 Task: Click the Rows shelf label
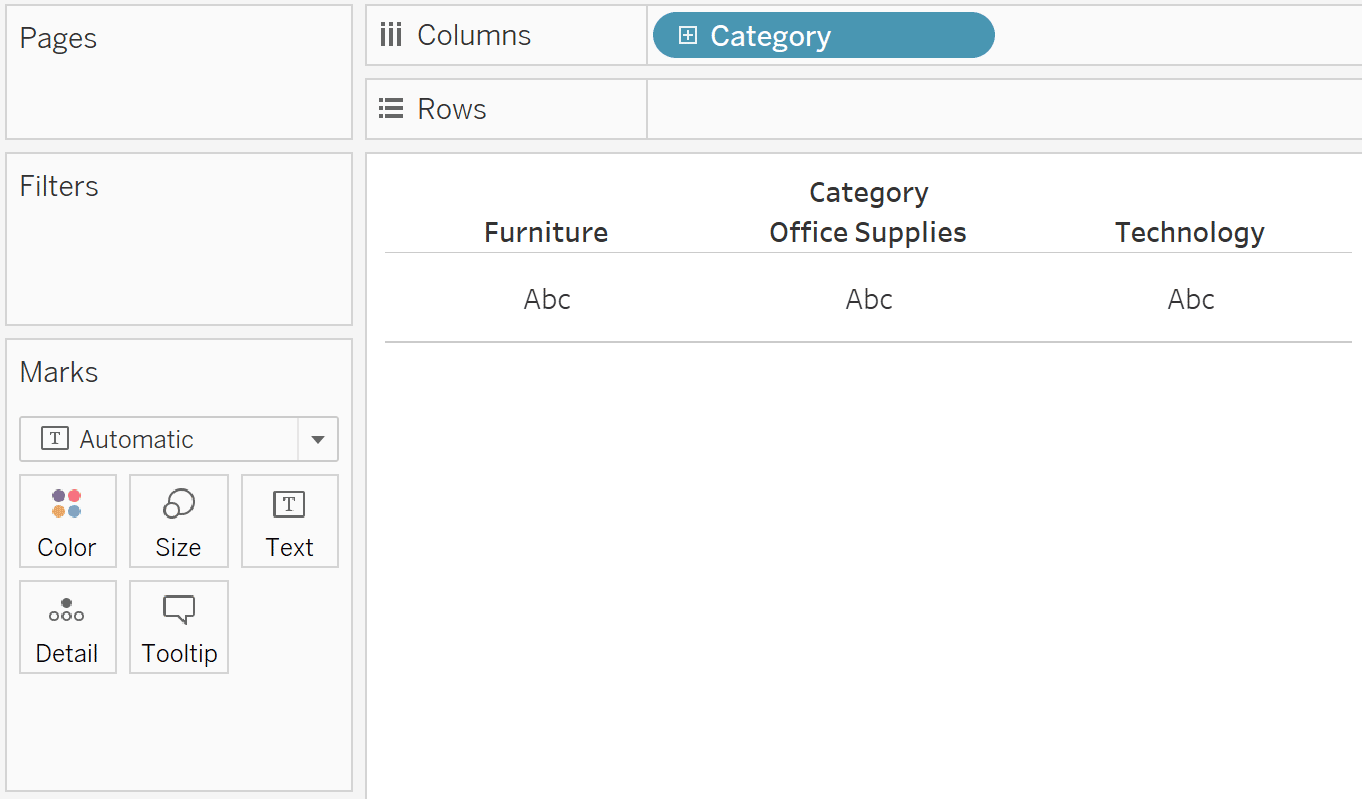452,109
